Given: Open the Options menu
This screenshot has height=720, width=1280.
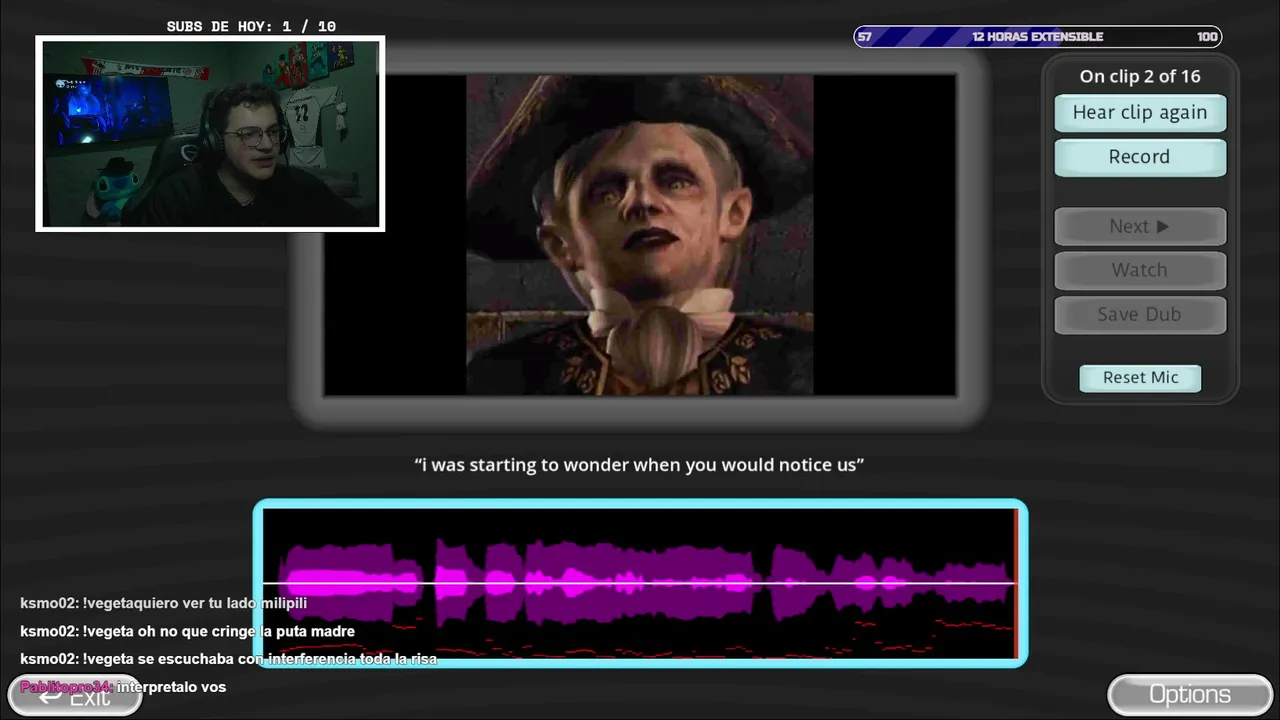Looking at the screenshot, I should [1189, 694].
